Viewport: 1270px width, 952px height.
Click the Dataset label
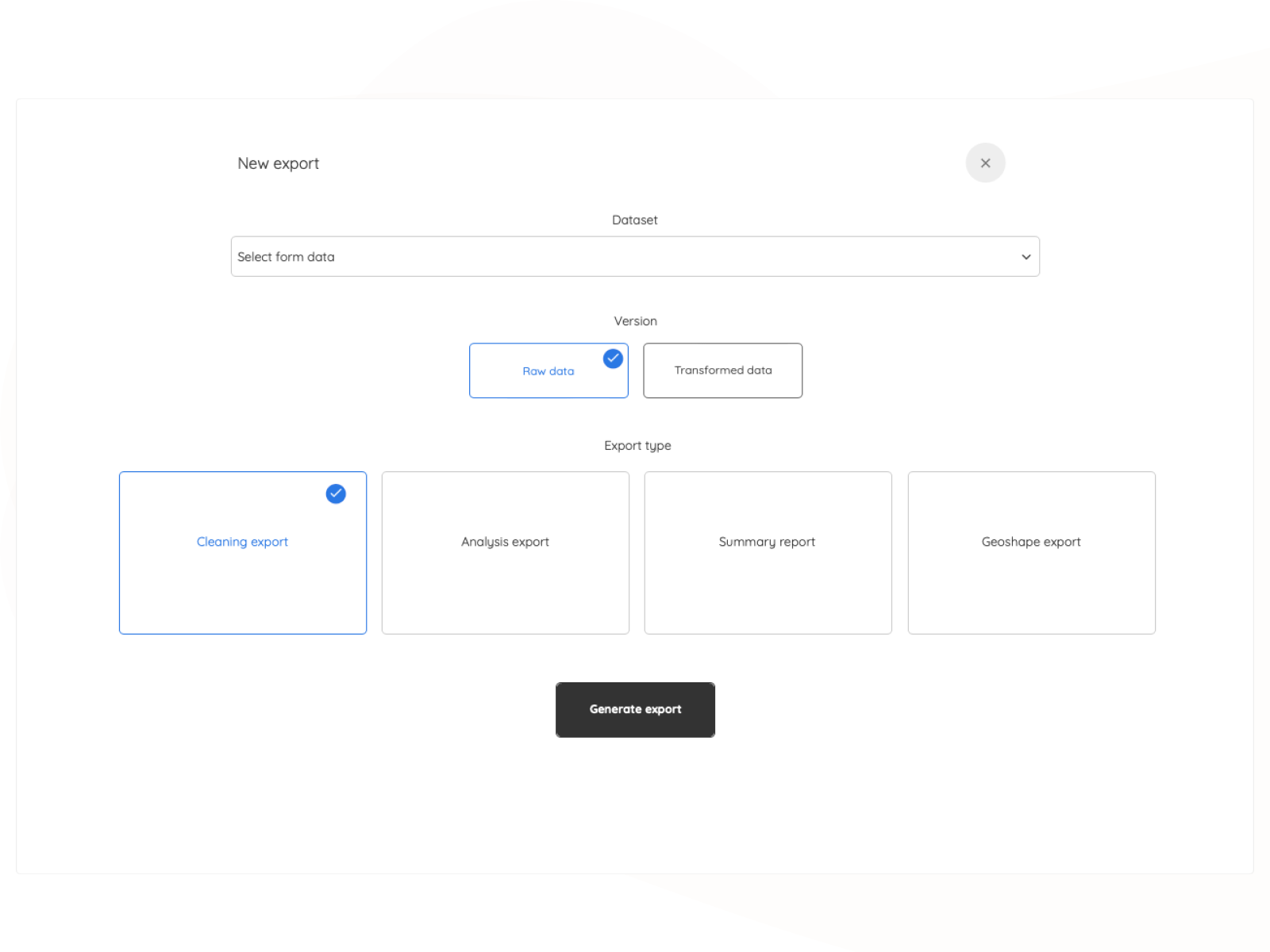(635, 220)
